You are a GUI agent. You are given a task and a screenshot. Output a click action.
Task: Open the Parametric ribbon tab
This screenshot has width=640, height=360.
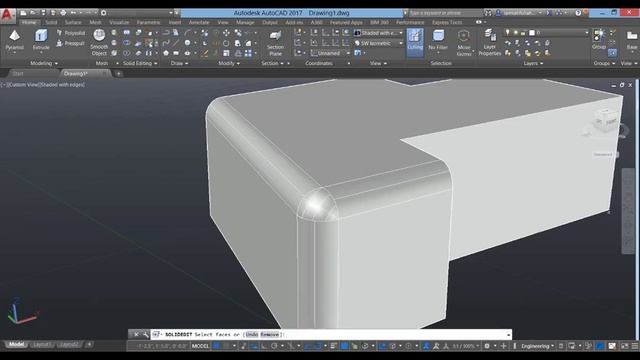click(148, 22)
